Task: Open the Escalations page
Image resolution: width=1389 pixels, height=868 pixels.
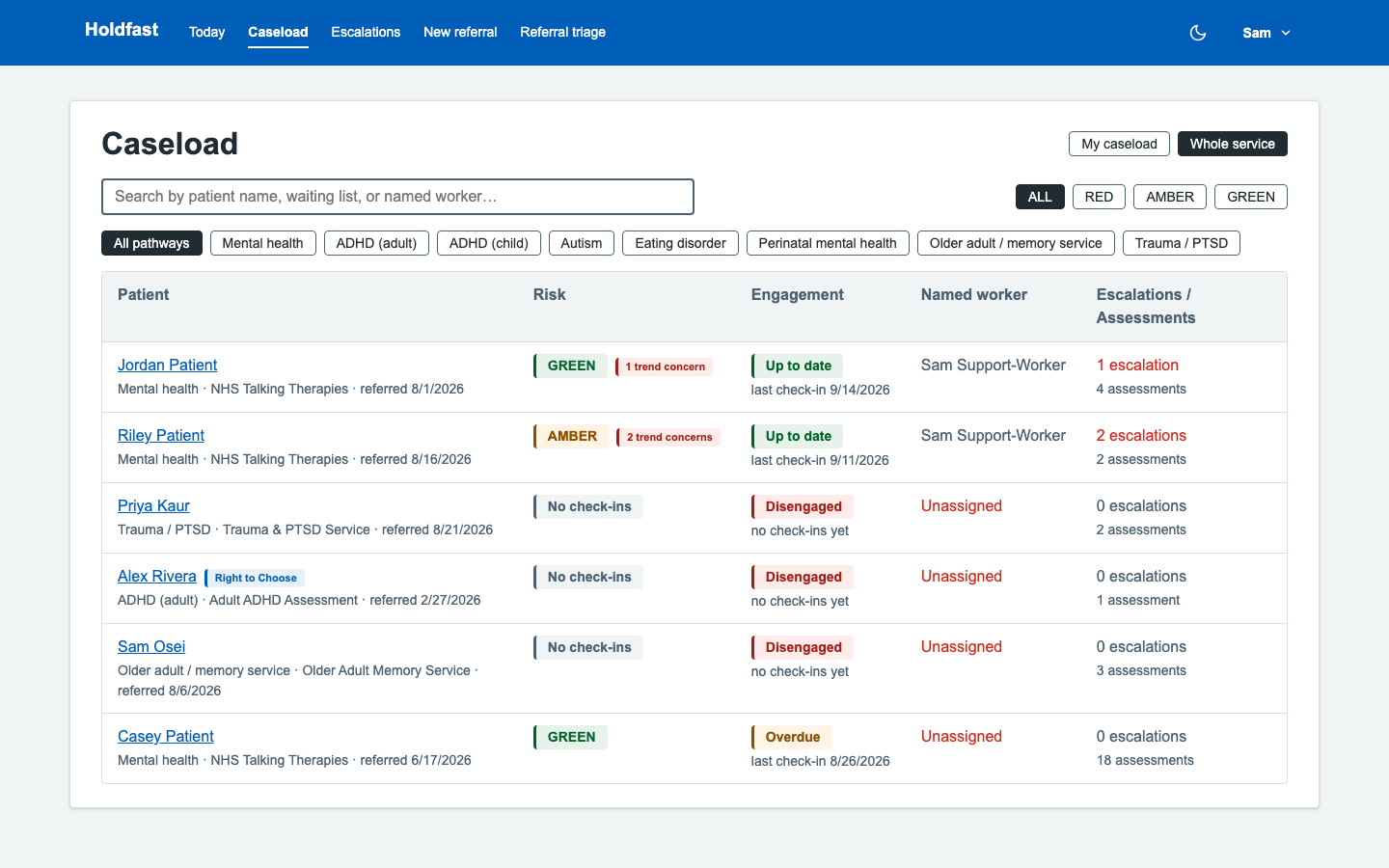Action: 366,32
